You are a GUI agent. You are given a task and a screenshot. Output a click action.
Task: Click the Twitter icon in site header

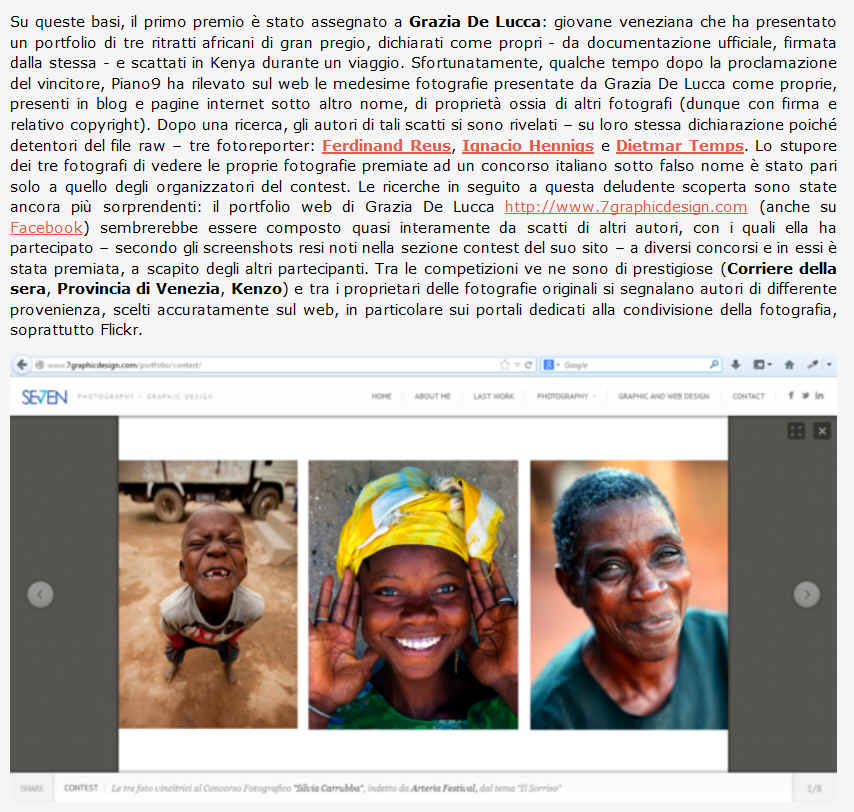coord(805,396)
